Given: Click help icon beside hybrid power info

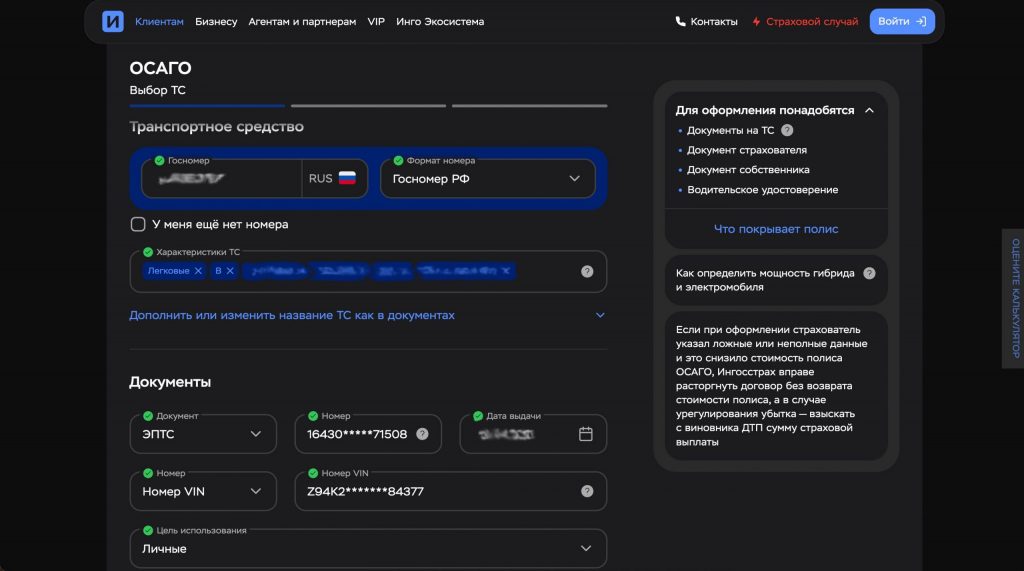Looking at the screenshot, I should tap(869, 273).
